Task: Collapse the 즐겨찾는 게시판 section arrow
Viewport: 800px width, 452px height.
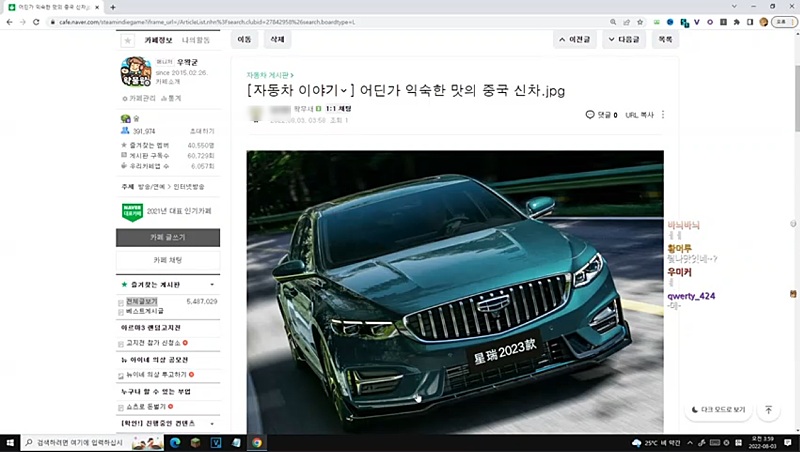Action: click(x=212, y=285)
